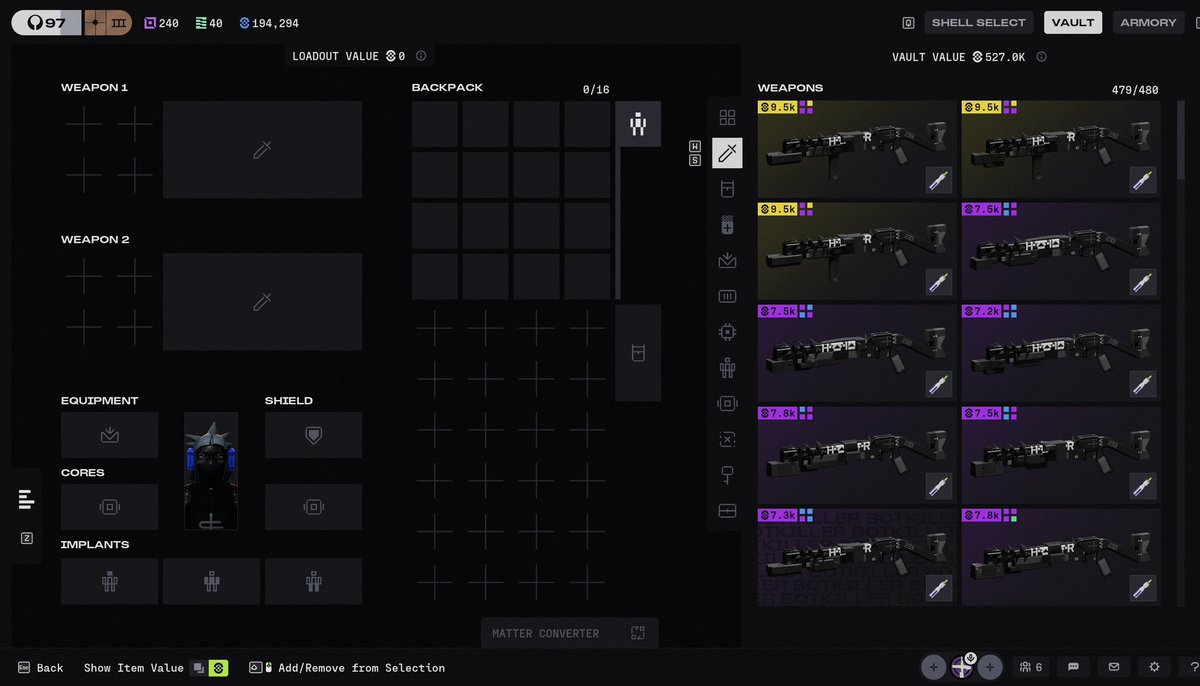Select the Shield slot

pos(313,435)
